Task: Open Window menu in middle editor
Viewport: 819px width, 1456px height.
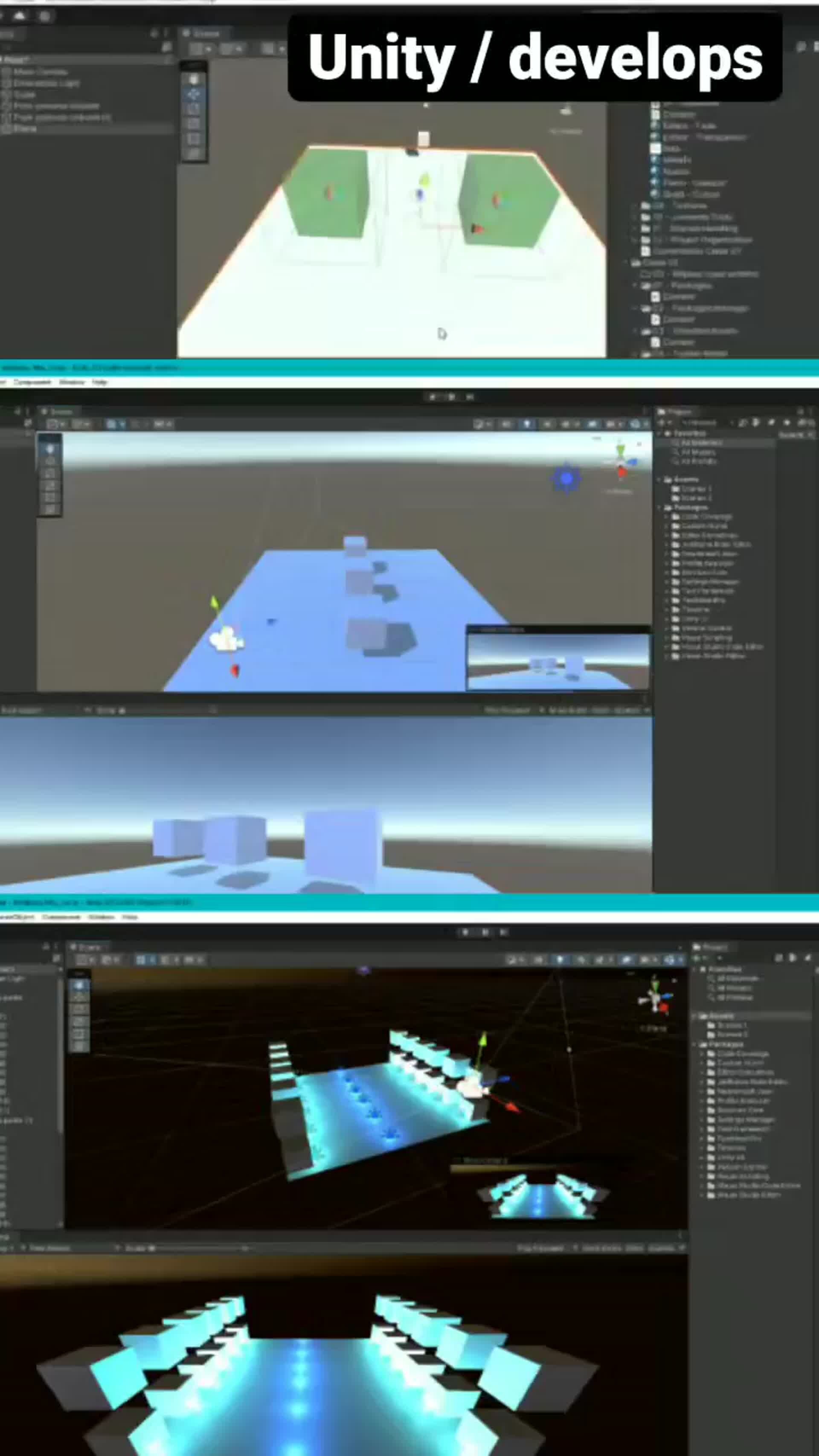Action: click(72, 383)
